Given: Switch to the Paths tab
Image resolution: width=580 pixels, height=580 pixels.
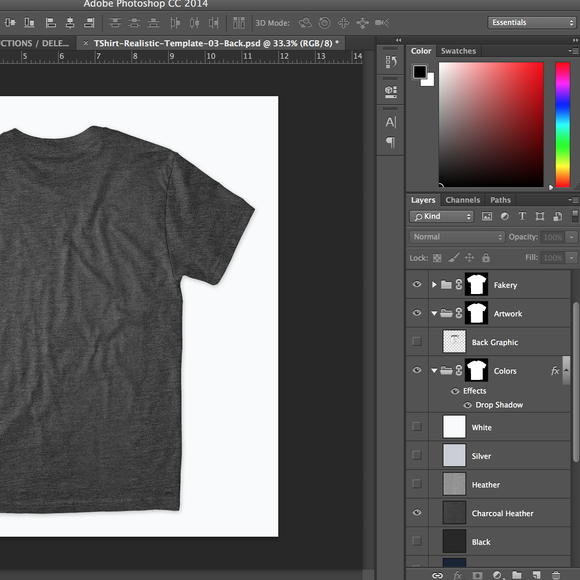Looking at the screenshot, I should coord(500,200).
